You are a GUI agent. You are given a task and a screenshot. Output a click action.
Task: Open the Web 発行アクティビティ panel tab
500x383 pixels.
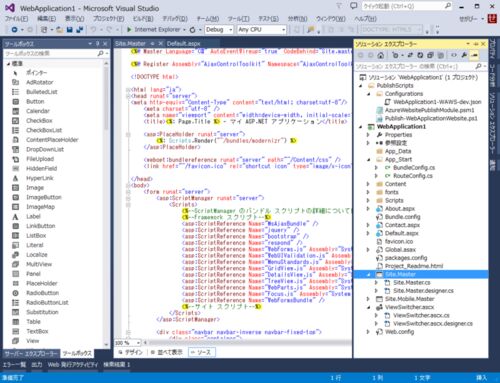(73, 365)
